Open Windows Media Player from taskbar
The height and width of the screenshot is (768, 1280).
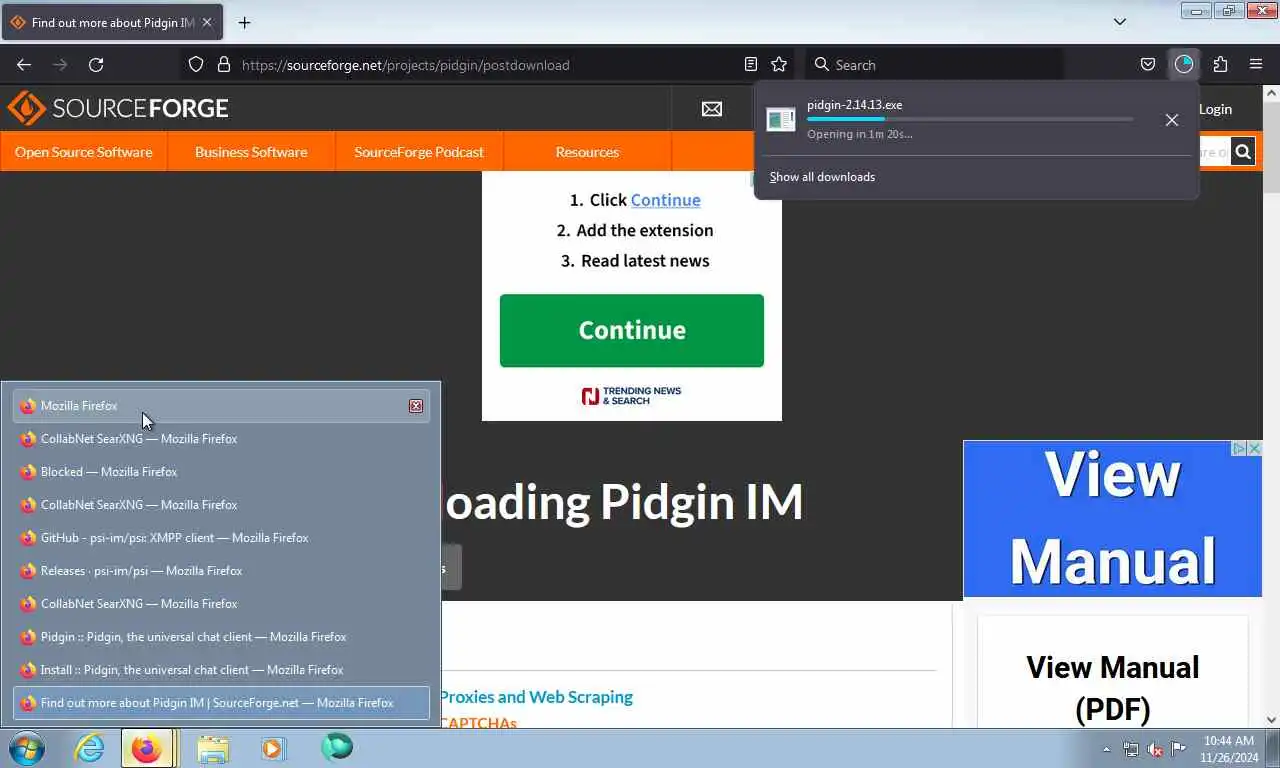[272, 748]
